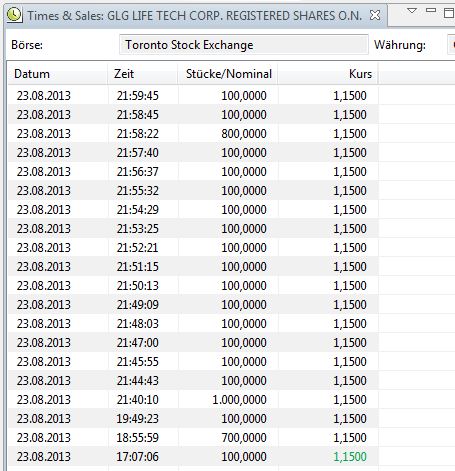
Task: Sort by the Stücke/Nominal column header
Action: pyautogui.click(x=227, y=74)
